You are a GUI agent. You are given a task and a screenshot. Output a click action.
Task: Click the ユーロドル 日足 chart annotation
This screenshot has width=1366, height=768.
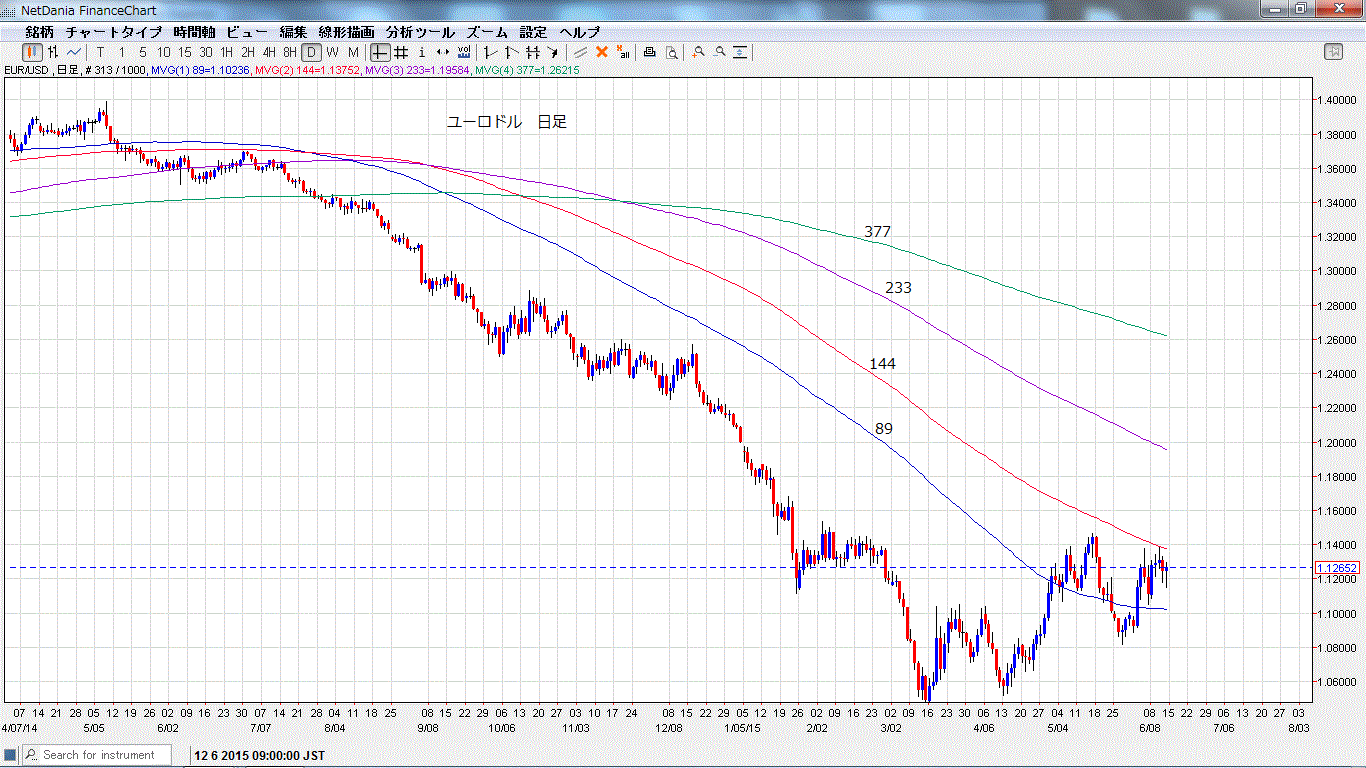pos(506,122)
